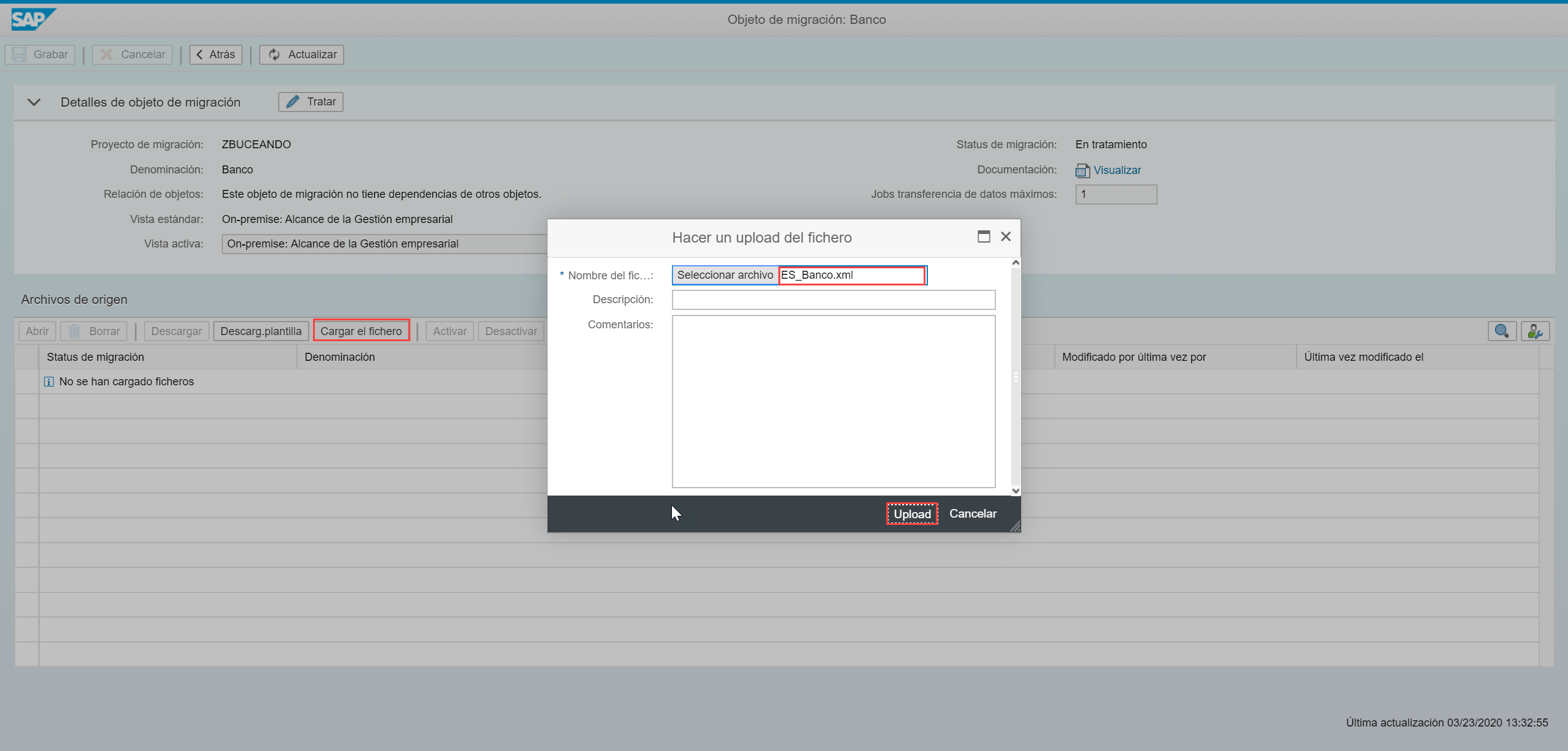Click the Actualizar refresh icon button
The height and width of the screenshot is (751, 1568).
[301, 55]
